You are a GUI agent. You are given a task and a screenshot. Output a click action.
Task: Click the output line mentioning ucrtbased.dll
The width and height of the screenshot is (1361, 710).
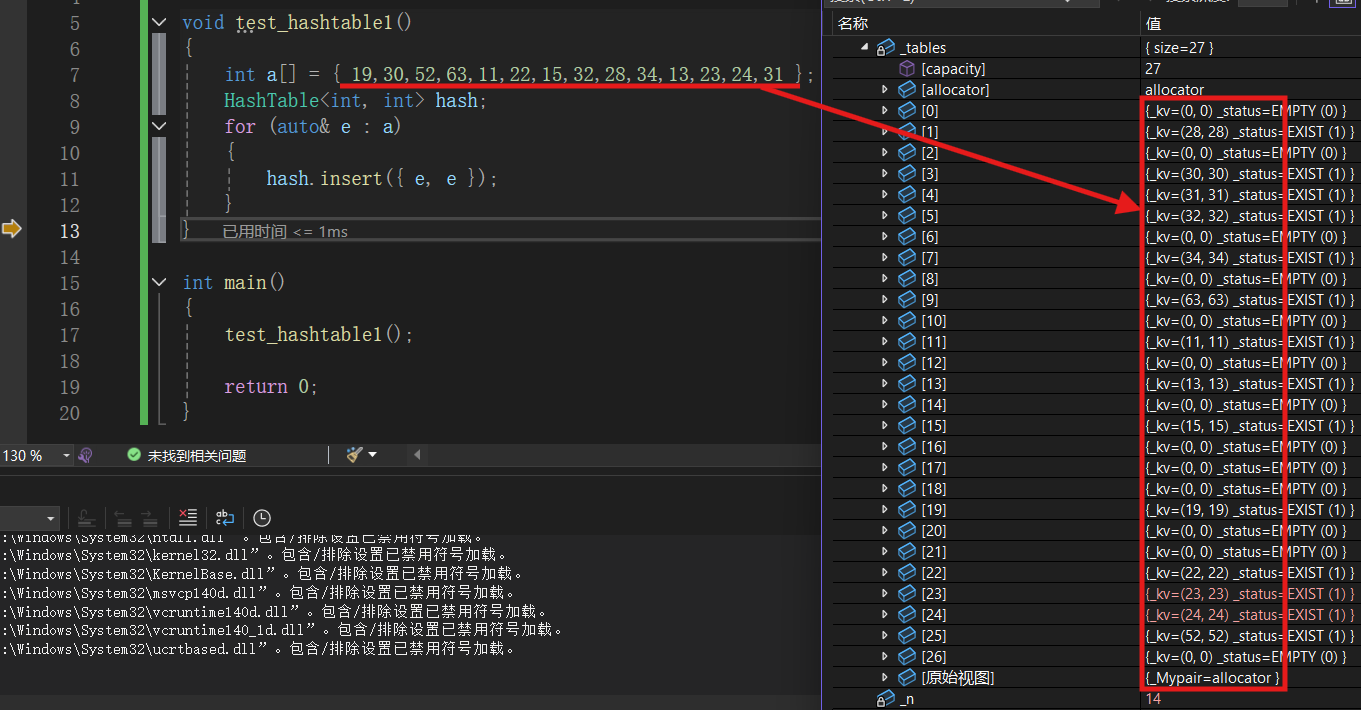click(259, 649)
